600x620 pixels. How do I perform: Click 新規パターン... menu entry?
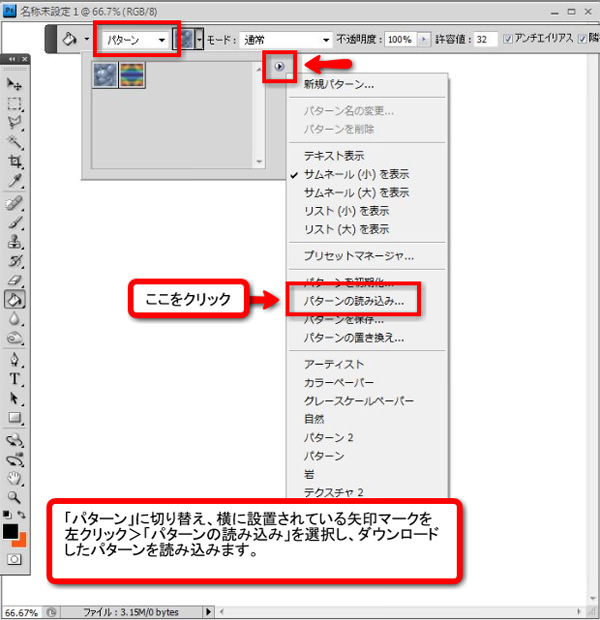339,84
